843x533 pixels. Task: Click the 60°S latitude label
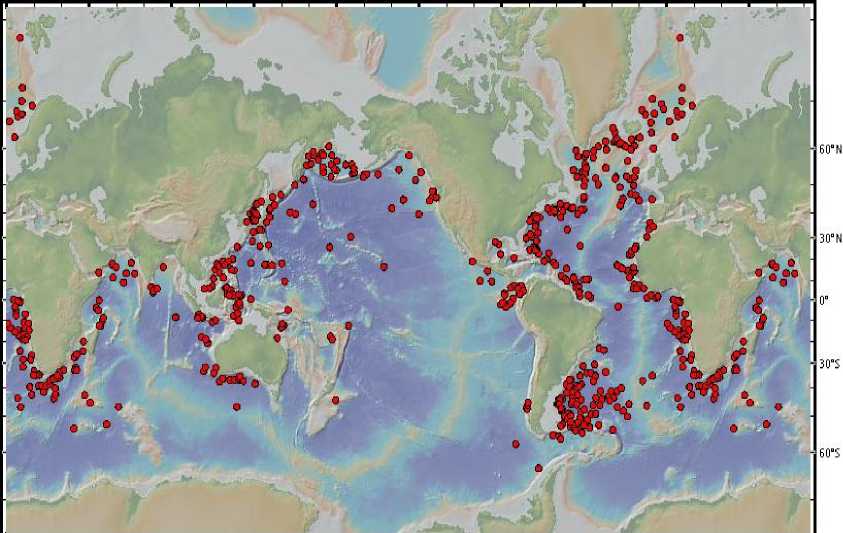(x=830, y=453)
